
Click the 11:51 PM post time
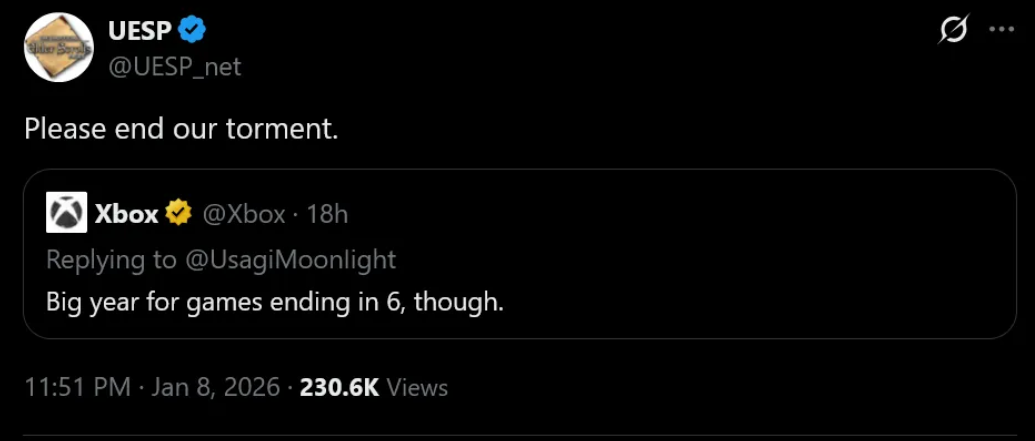tap(77, 387)
